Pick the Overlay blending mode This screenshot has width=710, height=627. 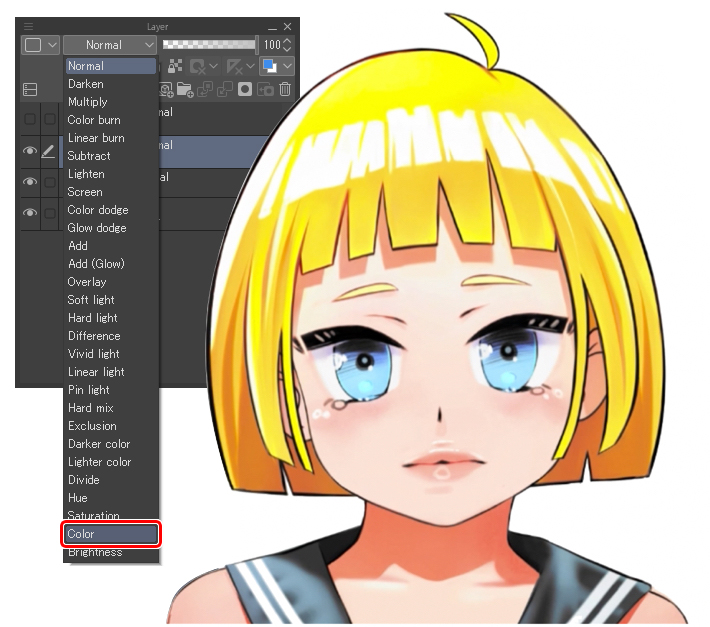[x=87, y=282]
